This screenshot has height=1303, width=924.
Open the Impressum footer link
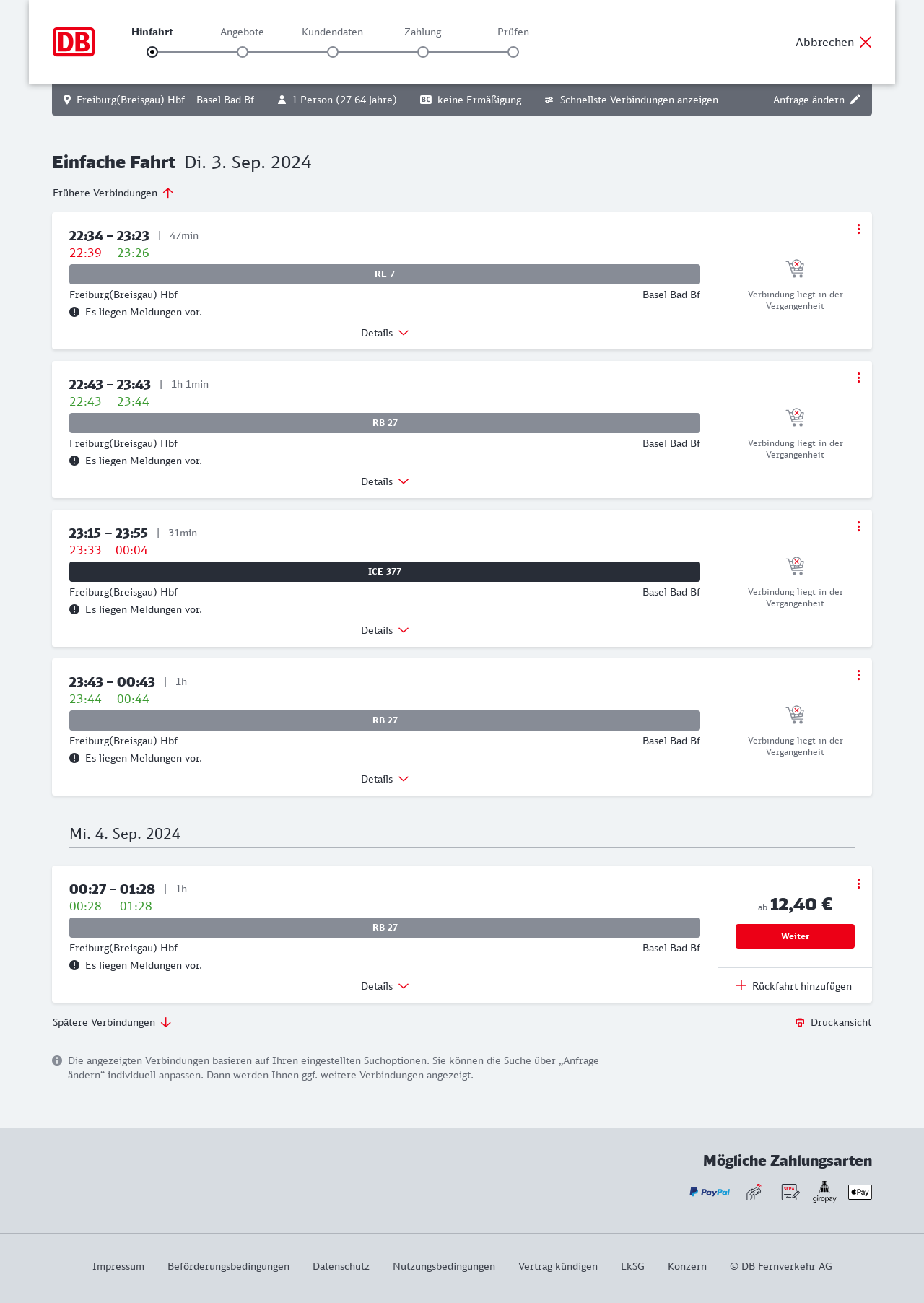(118, 1266)
